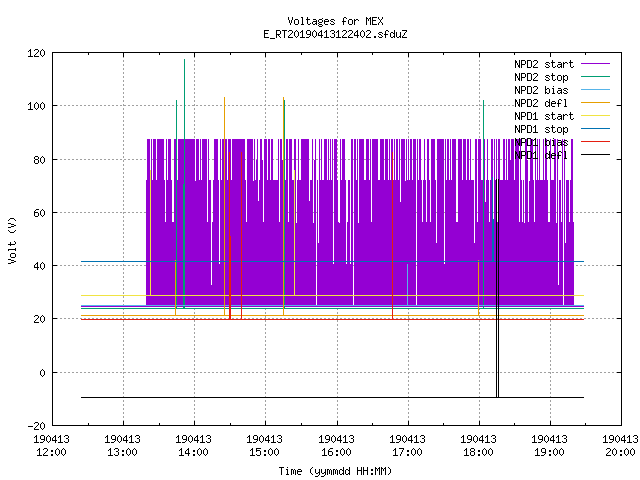Image resolution: width=640 pixels, height=480 pixels.
Task: Click the double black NPD1 defl spike after 18:00
Action: tap(498, 286)
